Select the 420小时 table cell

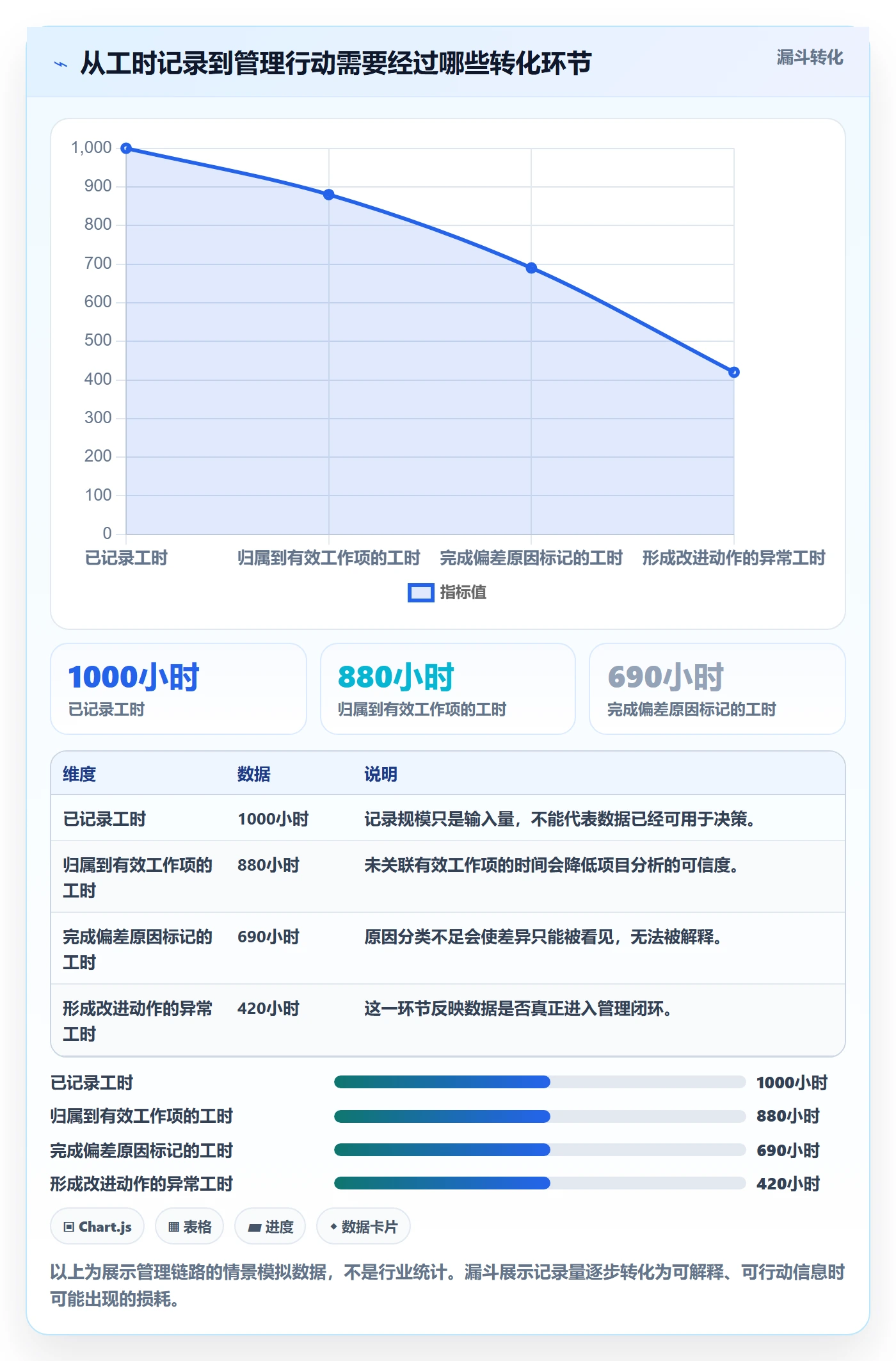pos(269,1008)
